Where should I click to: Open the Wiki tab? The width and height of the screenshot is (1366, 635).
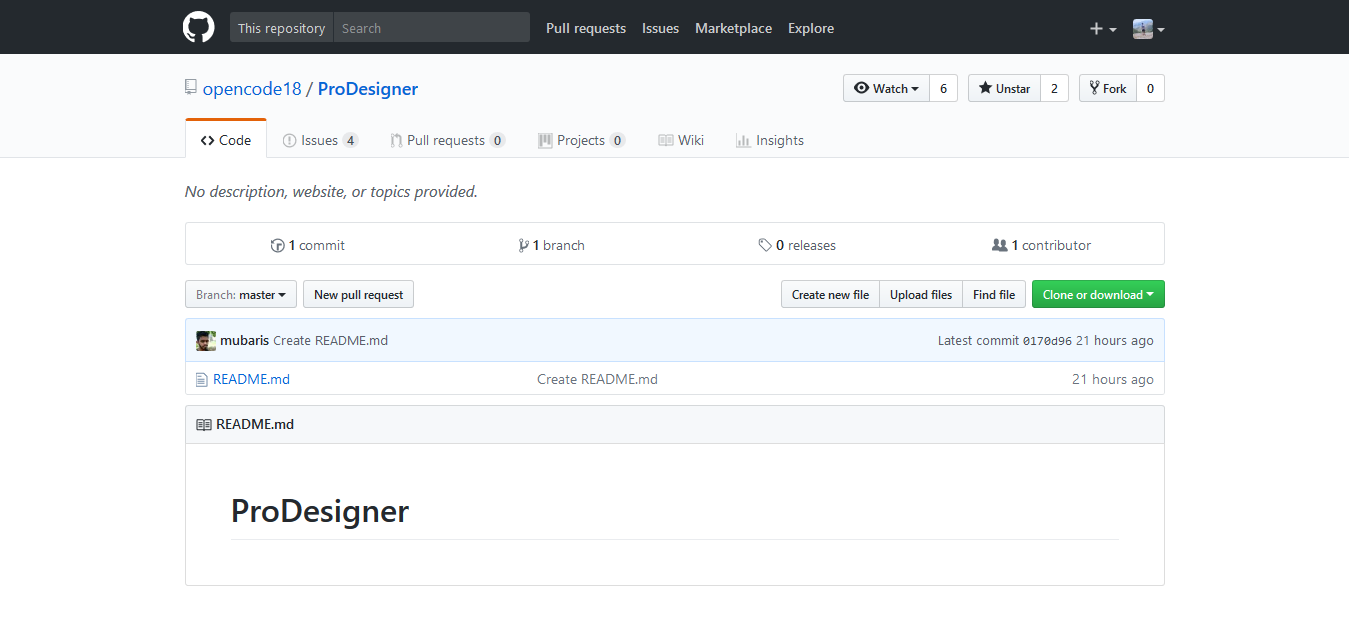[681, 140]
